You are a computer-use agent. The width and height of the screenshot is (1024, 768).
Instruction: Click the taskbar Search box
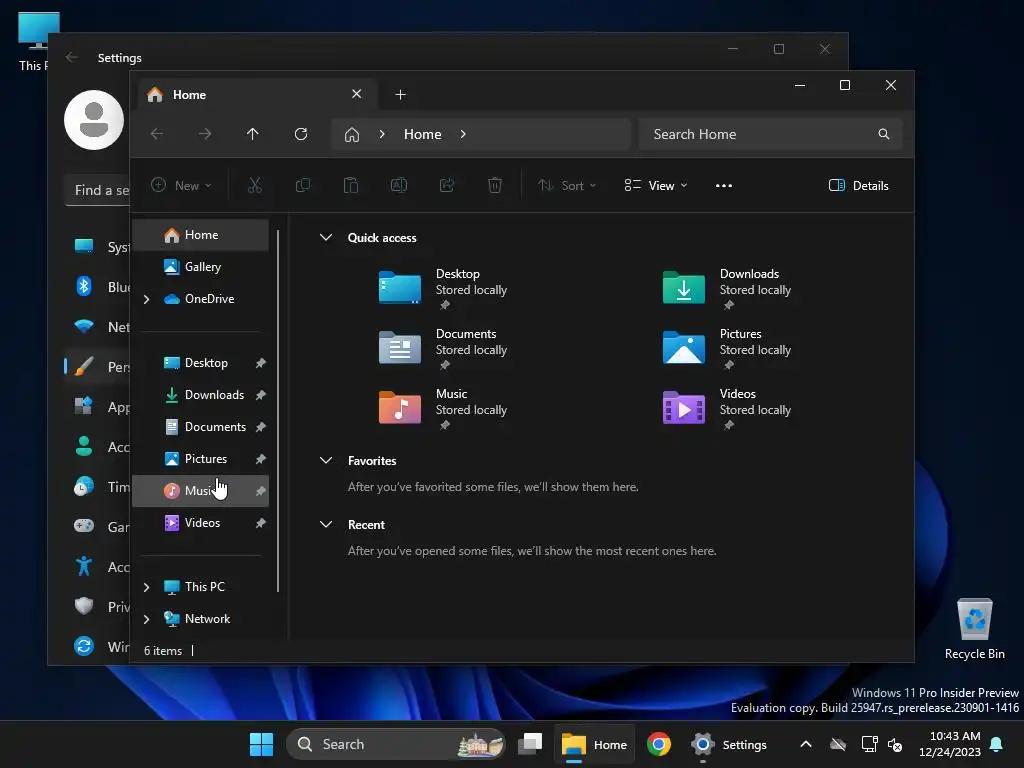[396, 744]
